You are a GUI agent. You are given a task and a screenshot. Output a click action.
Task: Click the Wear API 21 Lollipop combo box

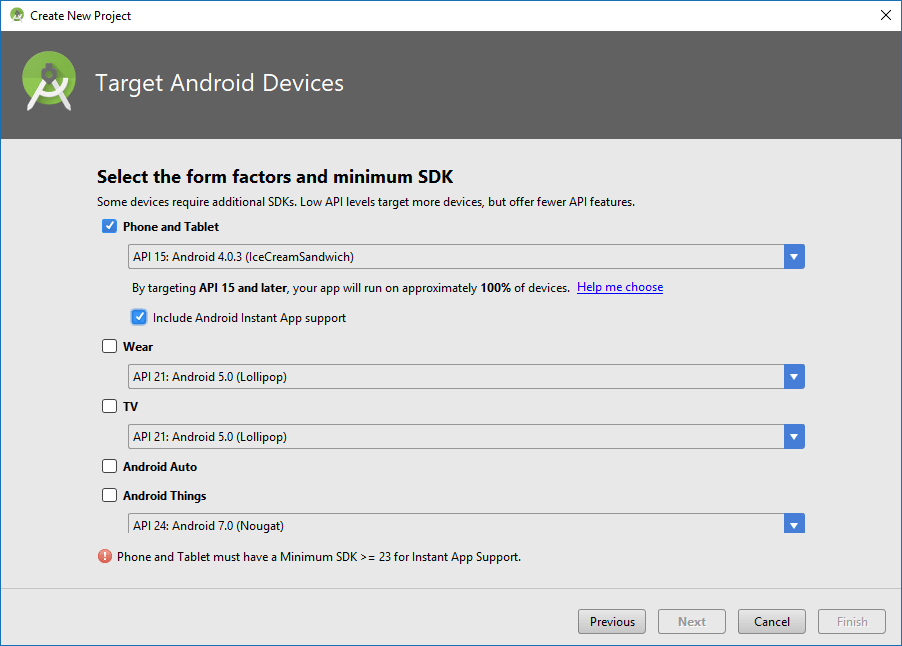point(466,377)
